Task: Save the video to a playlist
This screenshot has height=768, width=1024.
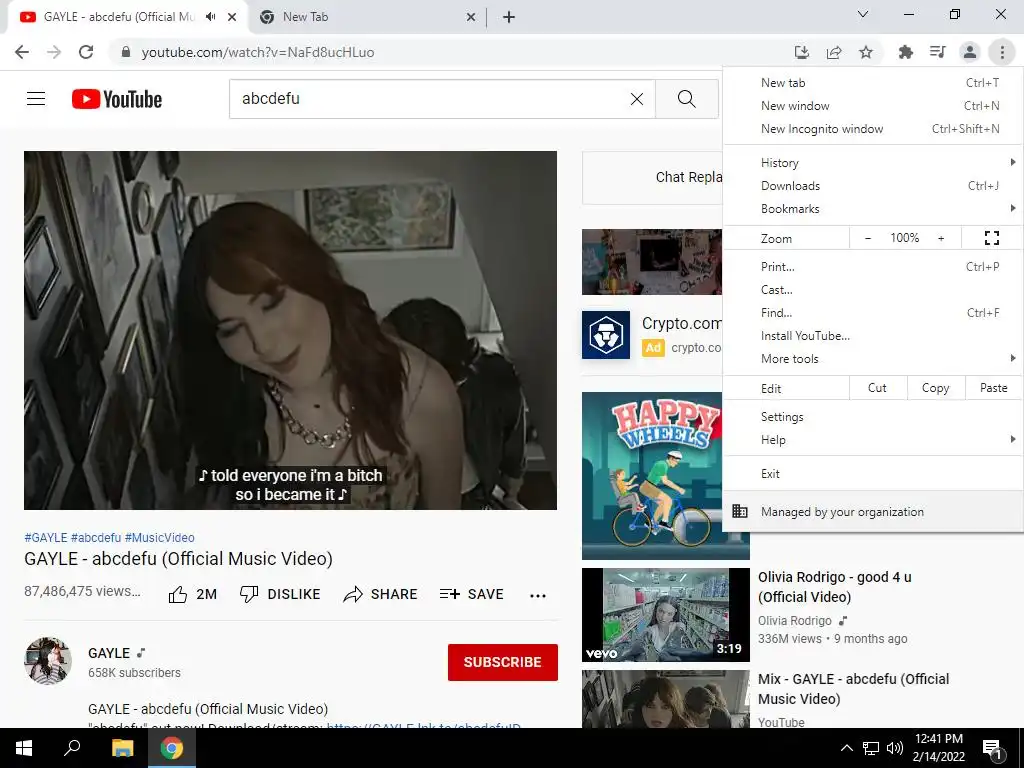Action: coord(472,594)
